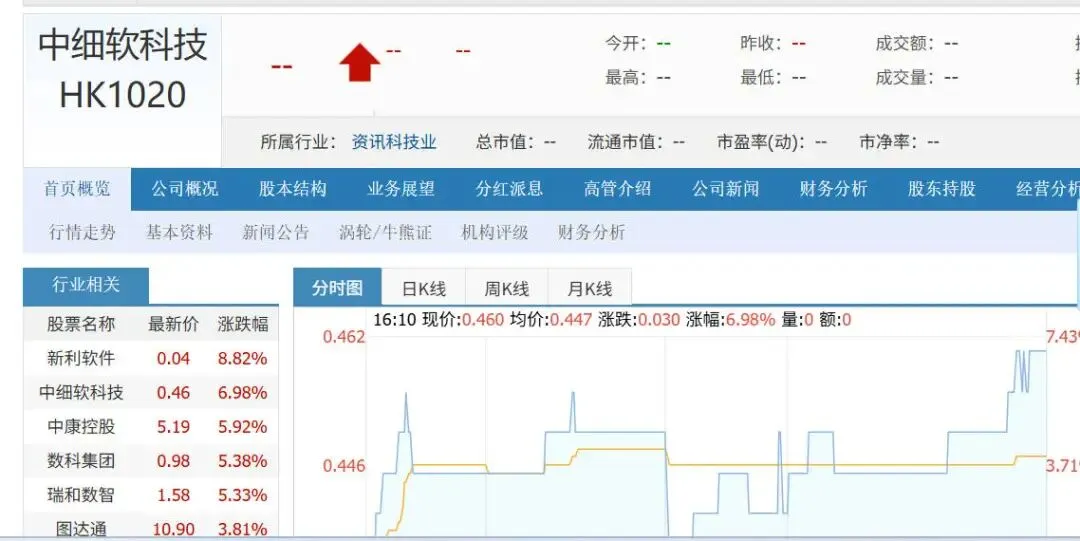Switch chart to 日K线
This screenshot has width=1080, height=541.
[424, 288]
